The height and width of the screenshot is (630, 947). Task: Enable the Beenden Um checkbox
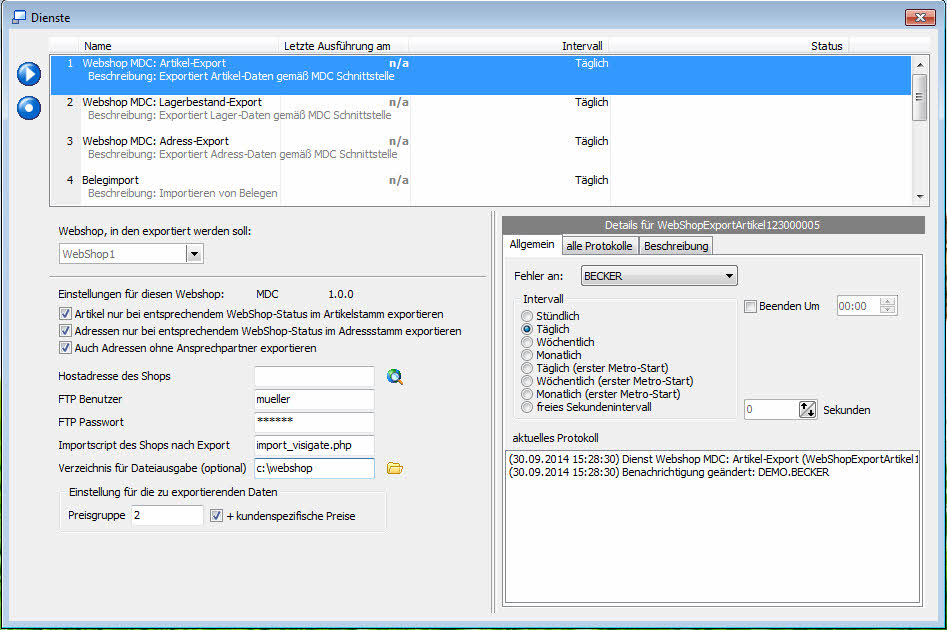pyautogui.click(x=750, y=306)
